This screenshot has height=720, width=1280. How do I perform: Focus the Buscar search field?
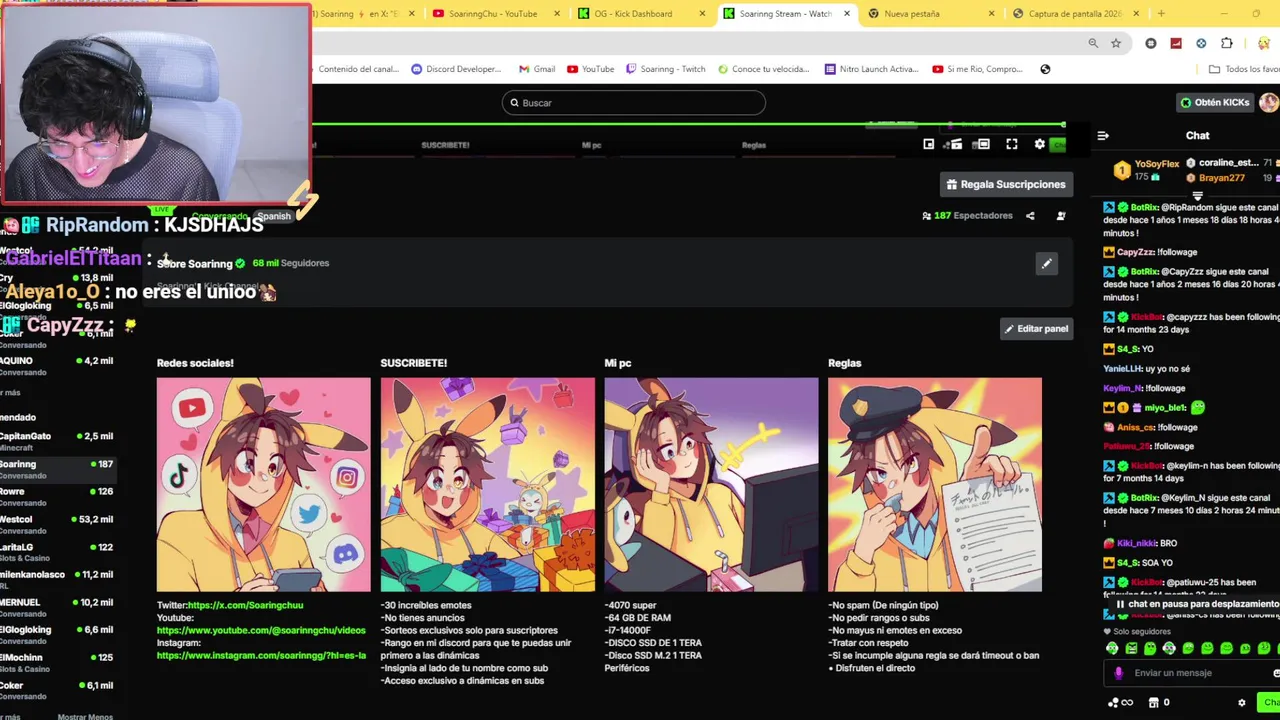tap(634, 103)
